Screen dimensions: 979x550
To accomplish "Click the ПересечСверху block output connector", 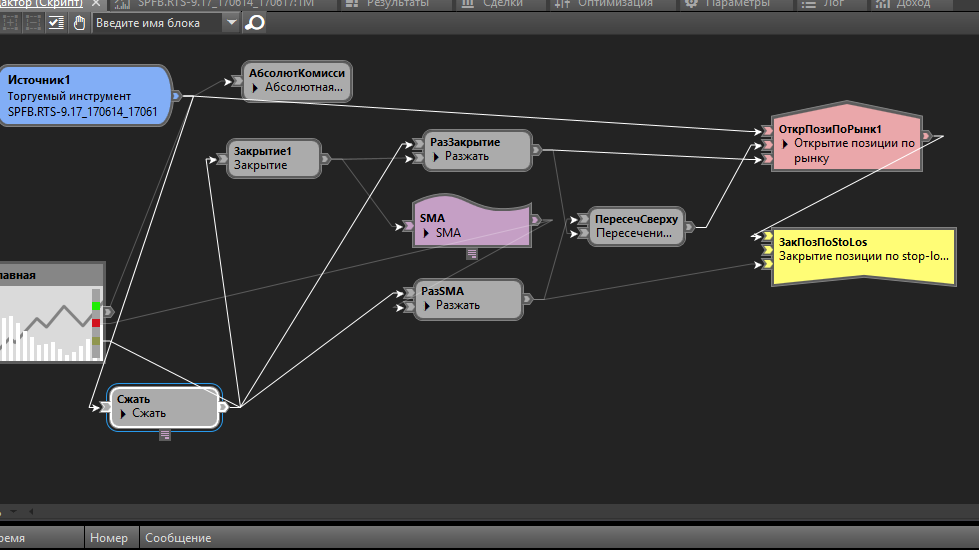I will coord(689,227).
